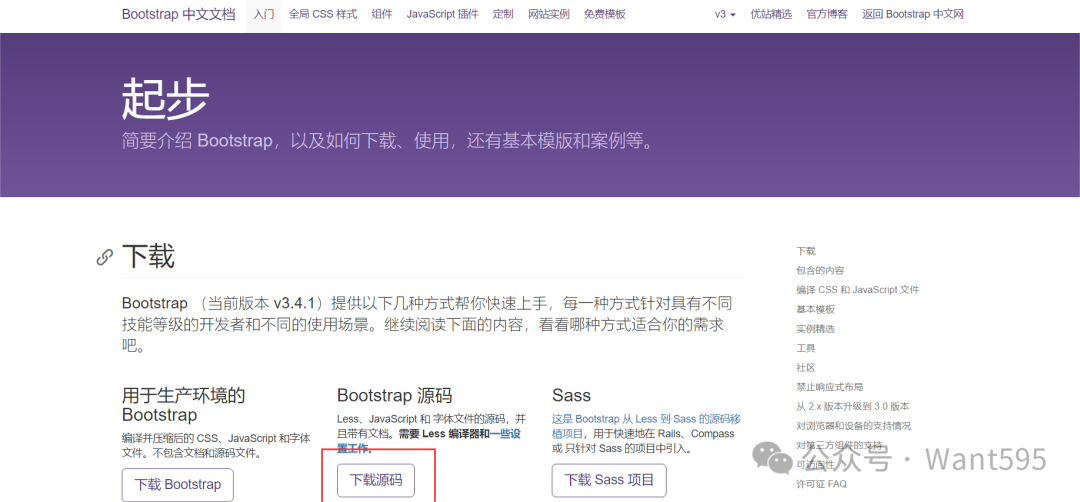Jump to 社区 in sidebar
Screen dimensions: 1080x502
[x=806, y=368]
